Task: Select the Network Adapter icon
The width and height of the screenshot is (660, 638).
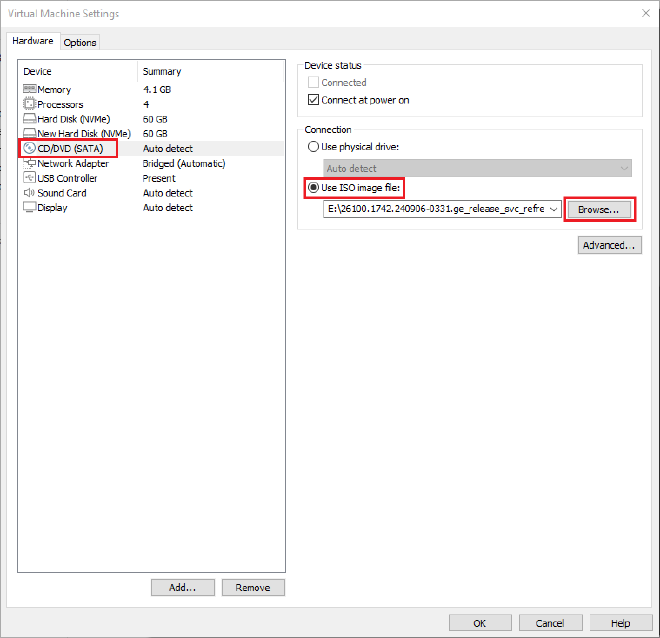Action: click(x=29, y=163)
